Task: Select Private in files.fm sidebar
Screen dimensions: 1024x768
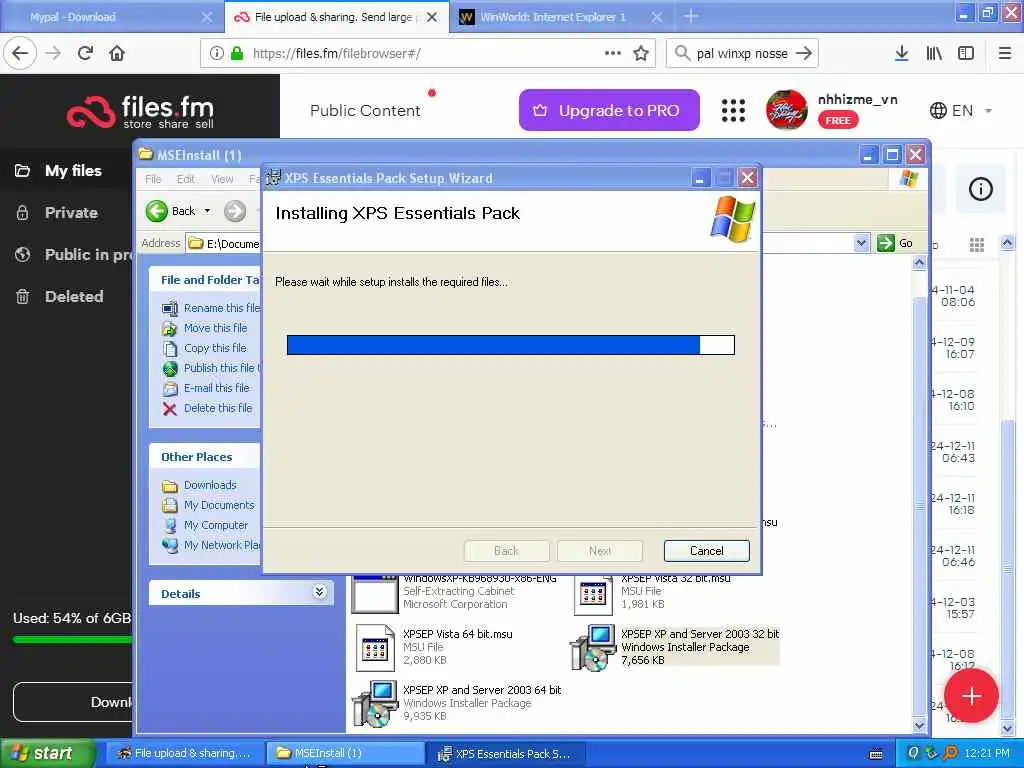Action: point(71,213)
